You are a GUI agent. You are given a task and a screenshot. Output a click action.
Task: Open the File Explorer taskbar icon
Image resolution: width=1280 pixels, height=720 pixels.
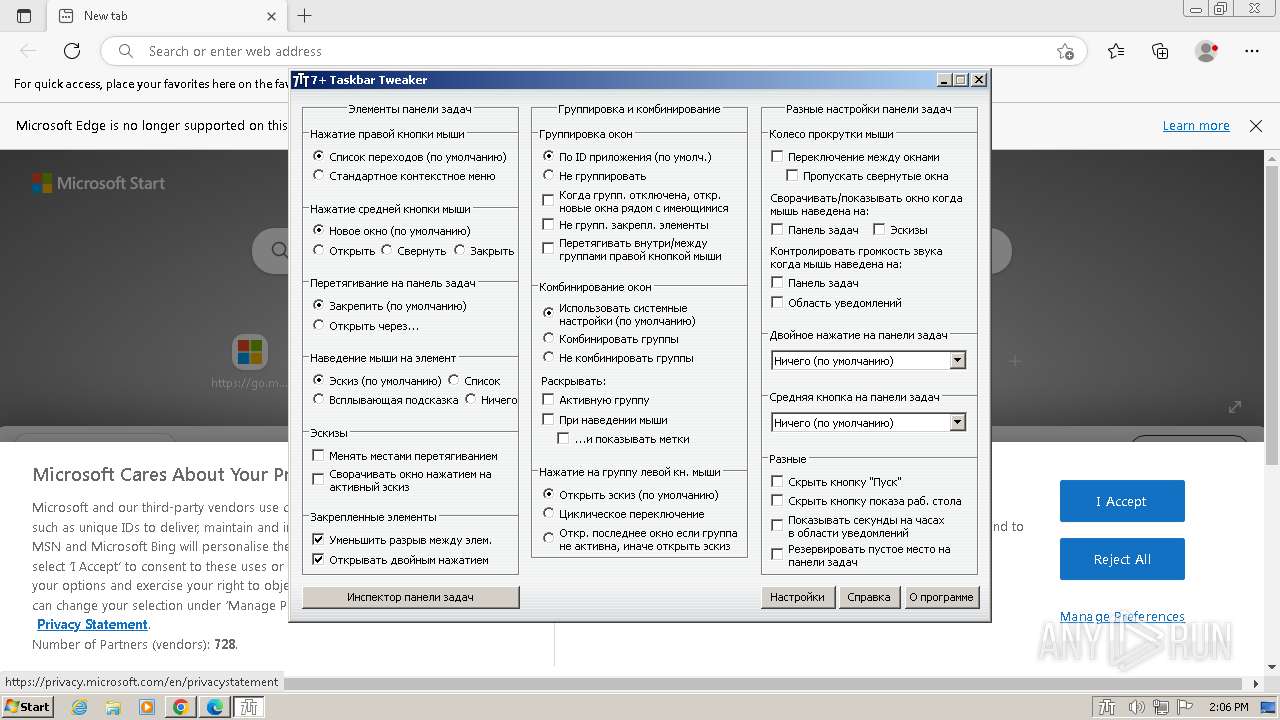click(113, 707)
